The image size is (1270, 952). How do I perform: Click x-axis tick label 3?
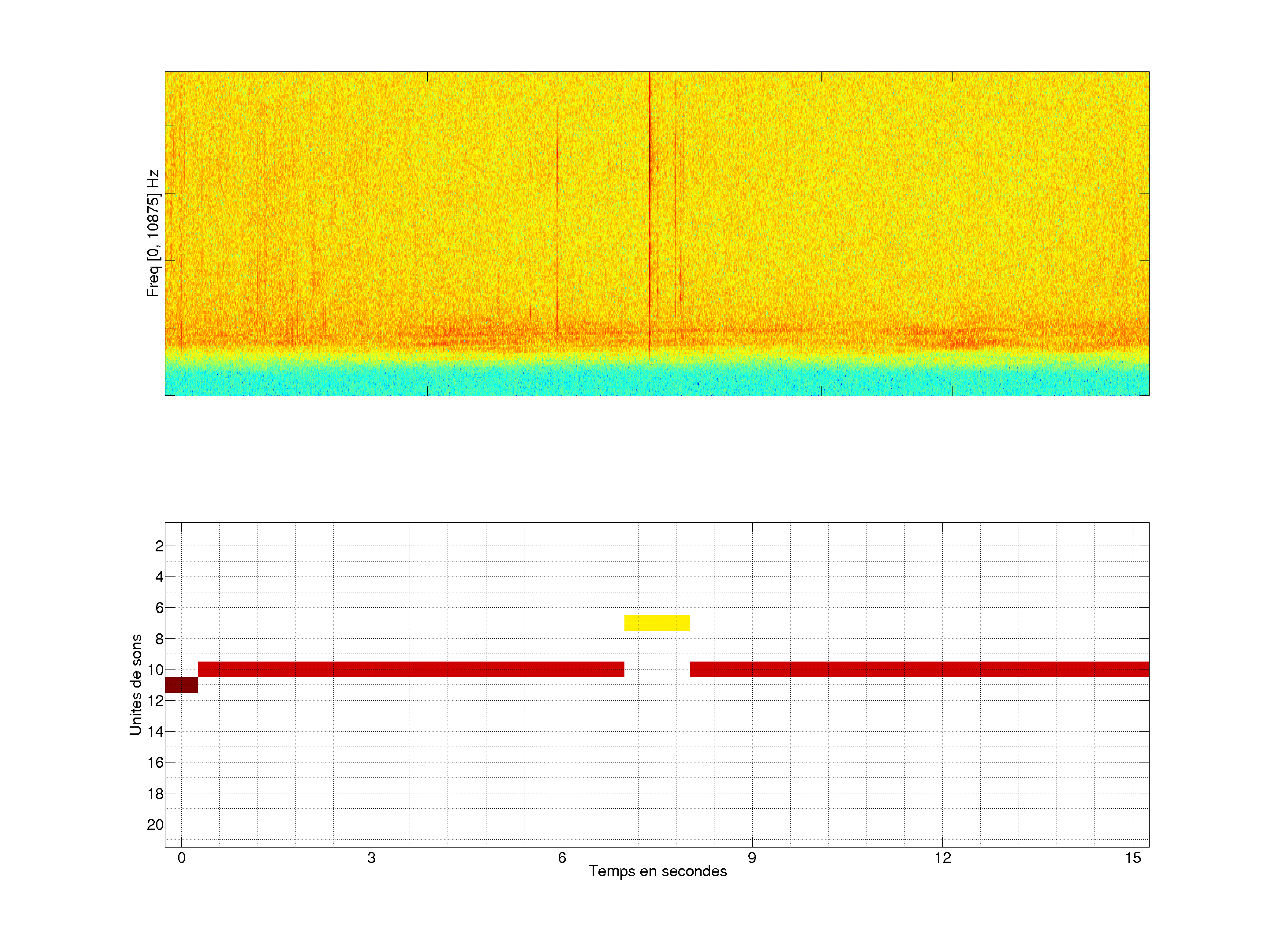pos(371,858)
